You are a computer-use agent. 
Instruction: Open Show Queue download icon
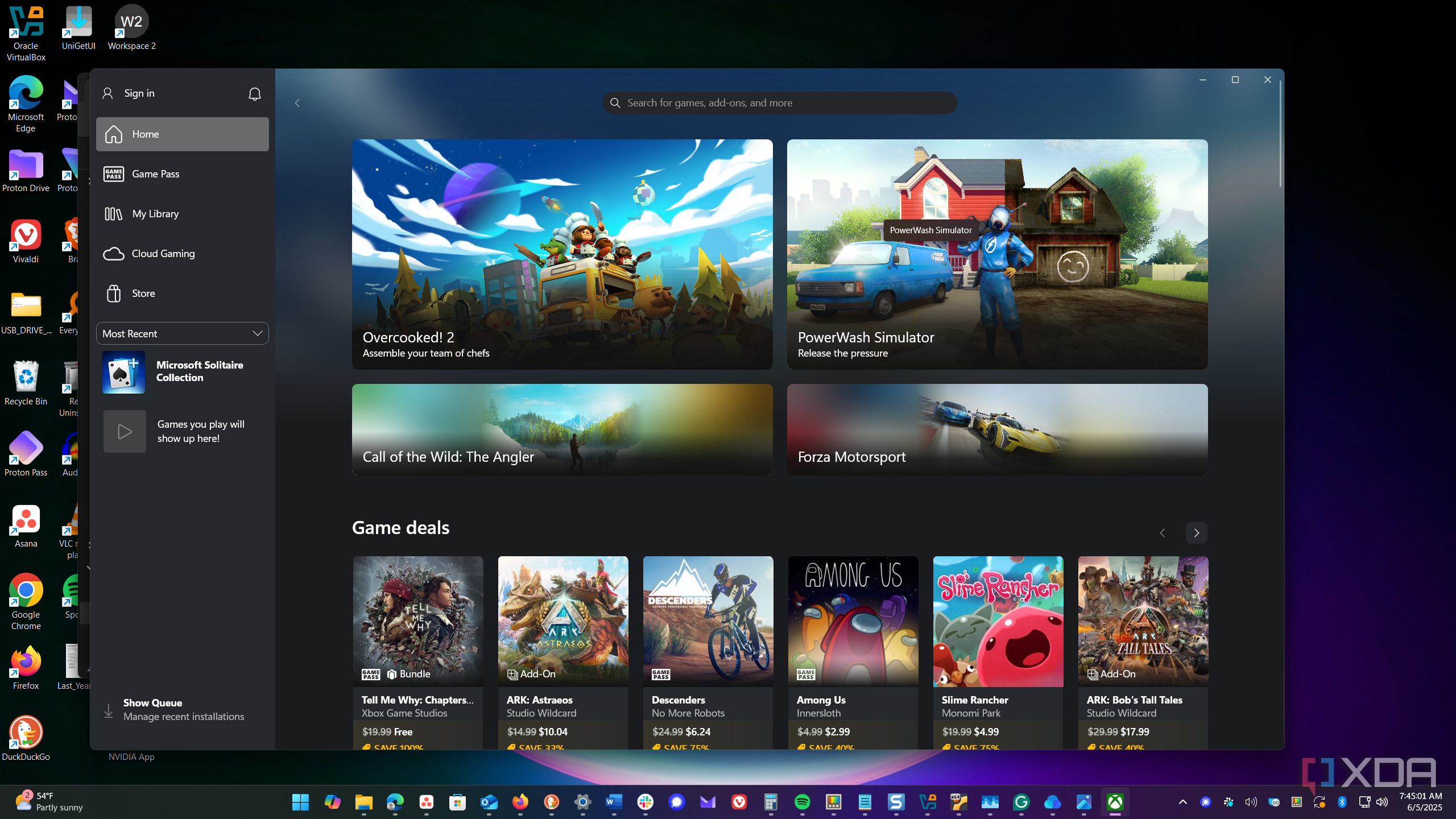109,710
